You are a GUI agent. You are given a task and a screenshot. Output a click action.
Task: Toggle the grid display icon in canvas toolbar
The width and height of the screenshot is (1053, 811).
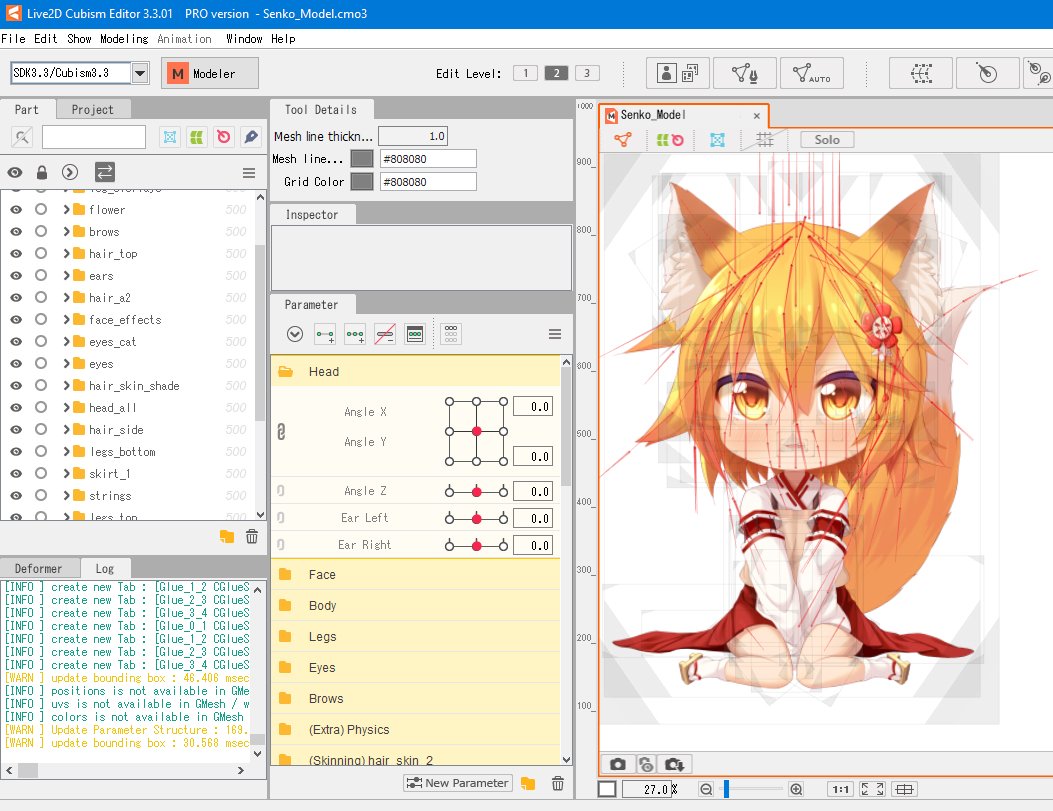764,140
